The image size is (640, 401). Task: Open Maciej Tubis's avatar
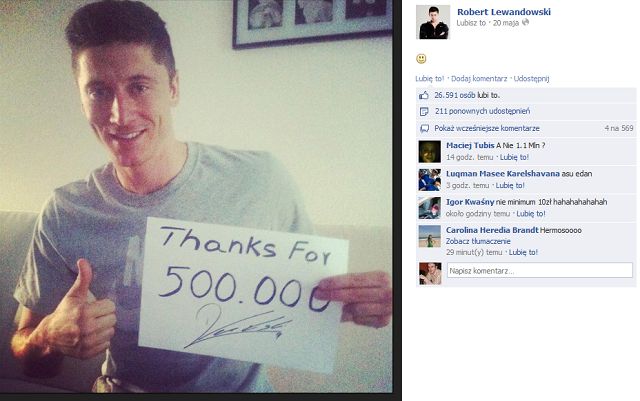pyautogui.click(x=430, y=151)
